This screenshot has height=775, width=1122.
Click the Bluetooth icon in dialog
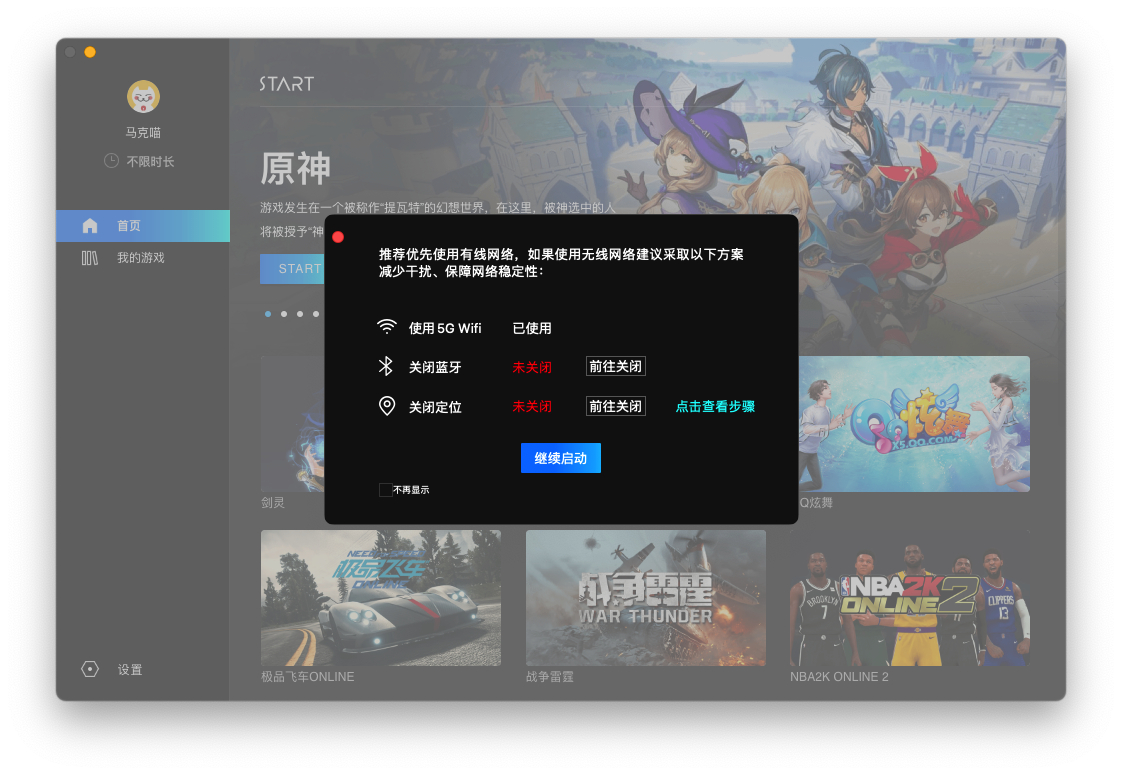pos(386,367)
